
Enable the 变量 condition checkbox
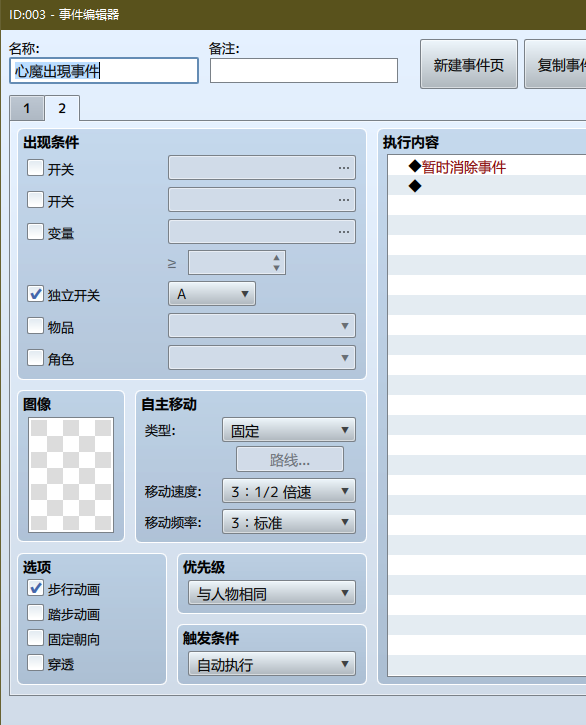pos(36,232)
